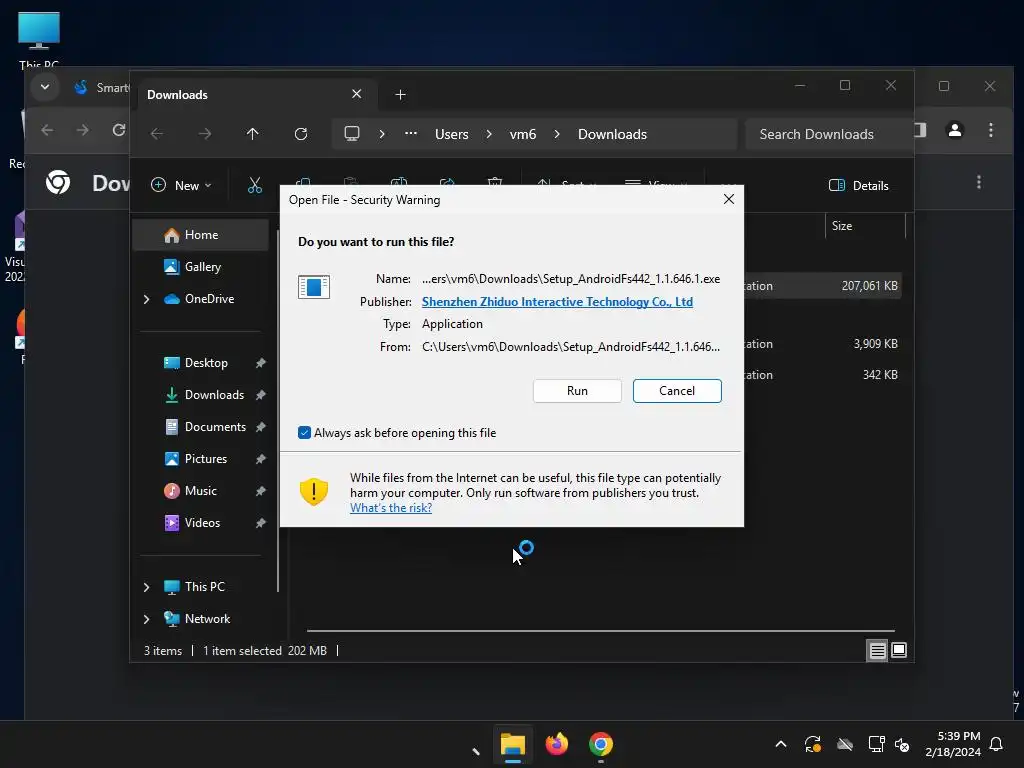Open Home in the navigation pane
The height and width of the screenshot is (768, 1024).
point(200,234)
